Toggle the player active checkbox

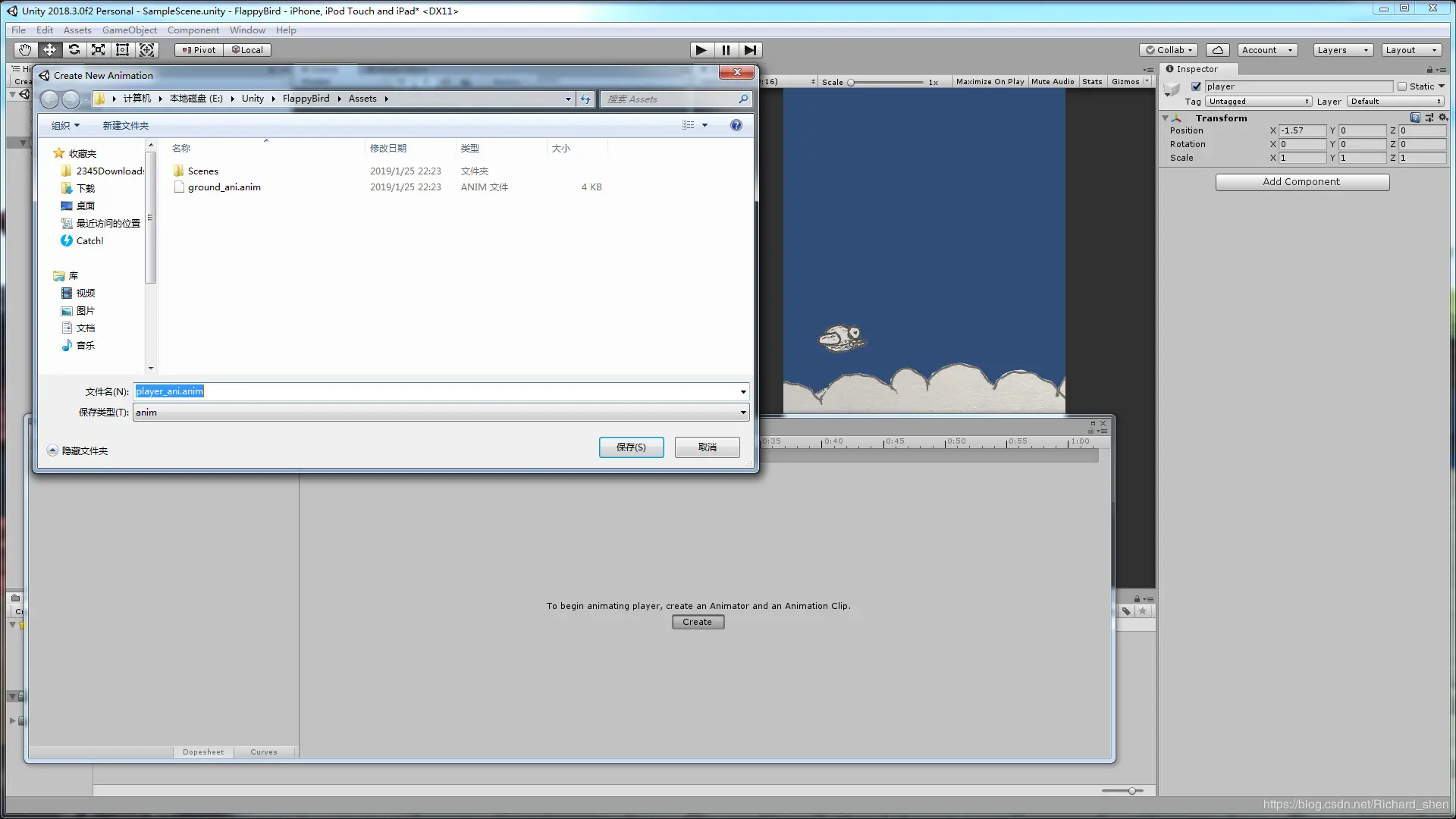1196,86
